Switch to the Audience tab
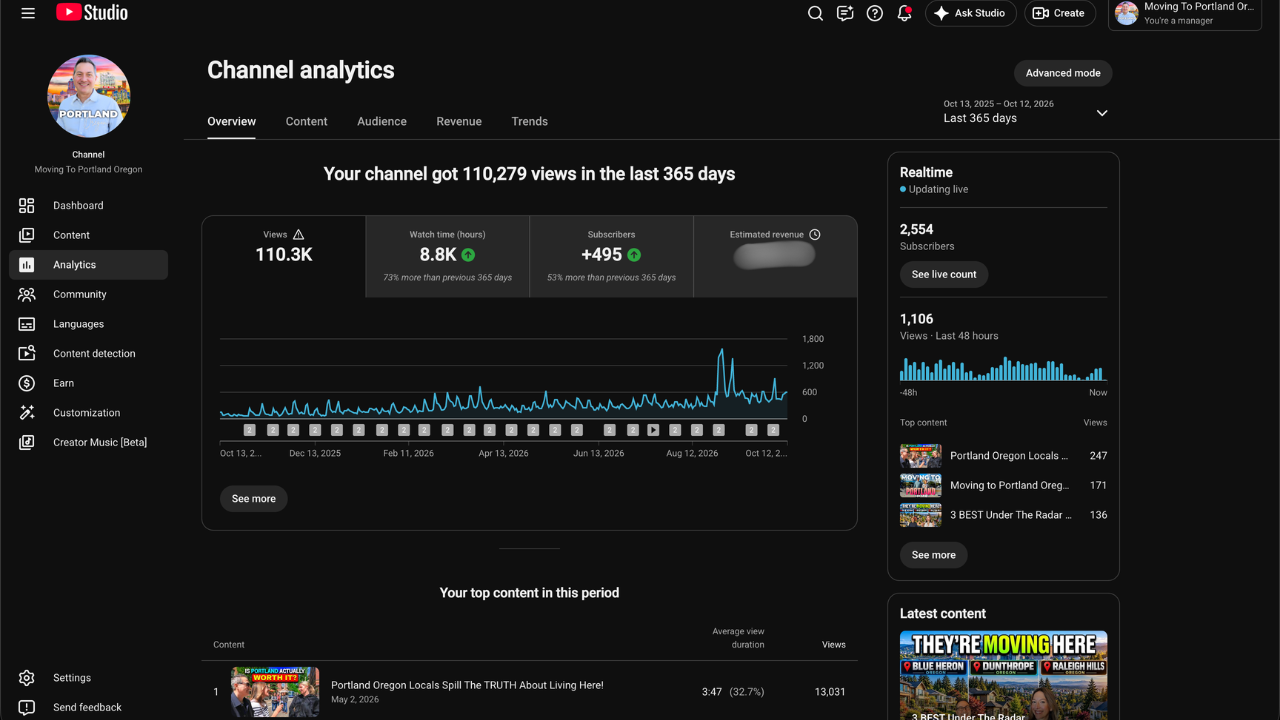This screenshot has height=720, width=1280. pyautogui.click(x=382, y=121)
